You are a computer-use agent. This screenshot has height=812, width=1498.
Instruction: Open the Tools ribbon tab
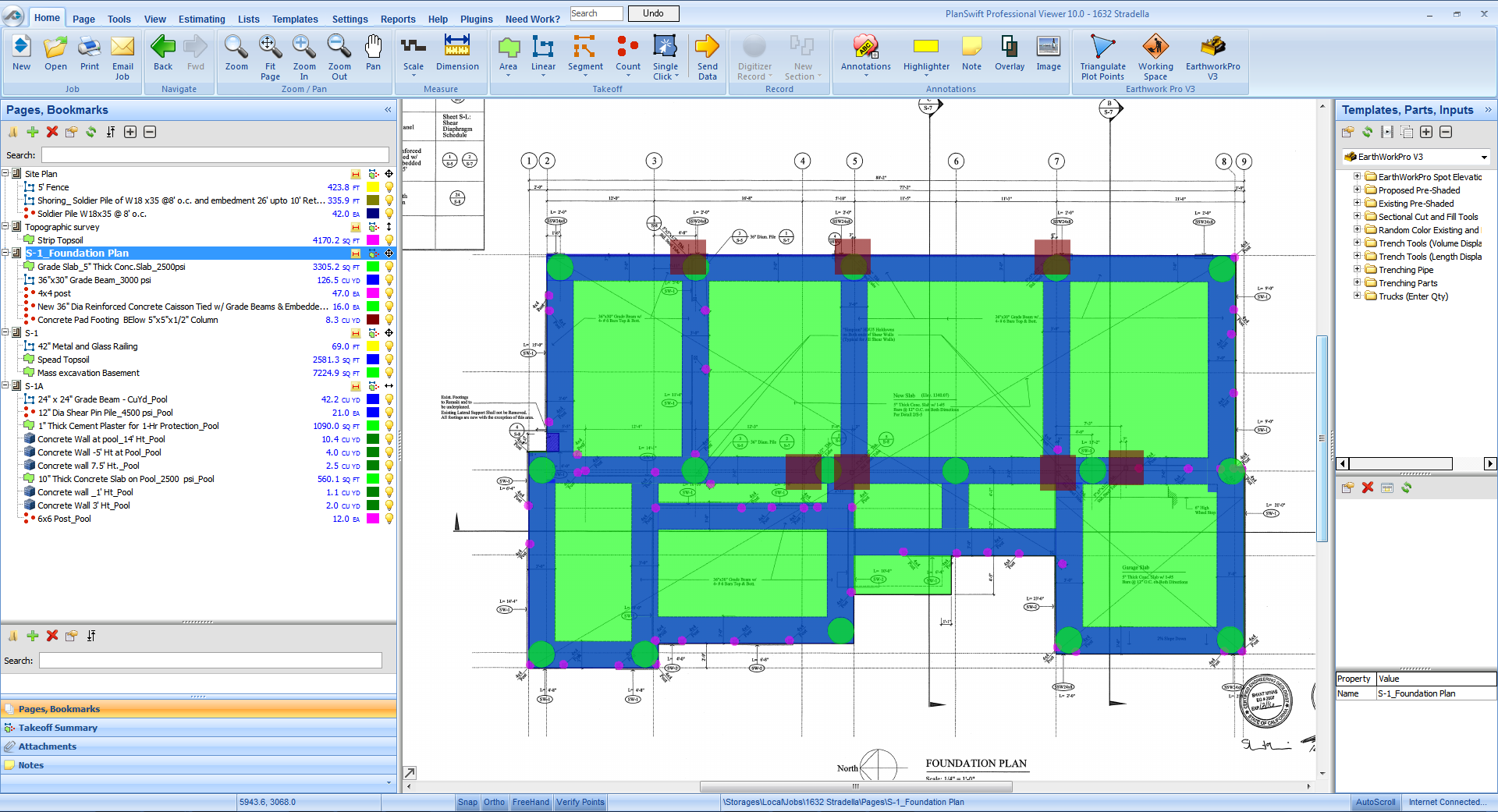pyautogui.click(x=119, y=19)
